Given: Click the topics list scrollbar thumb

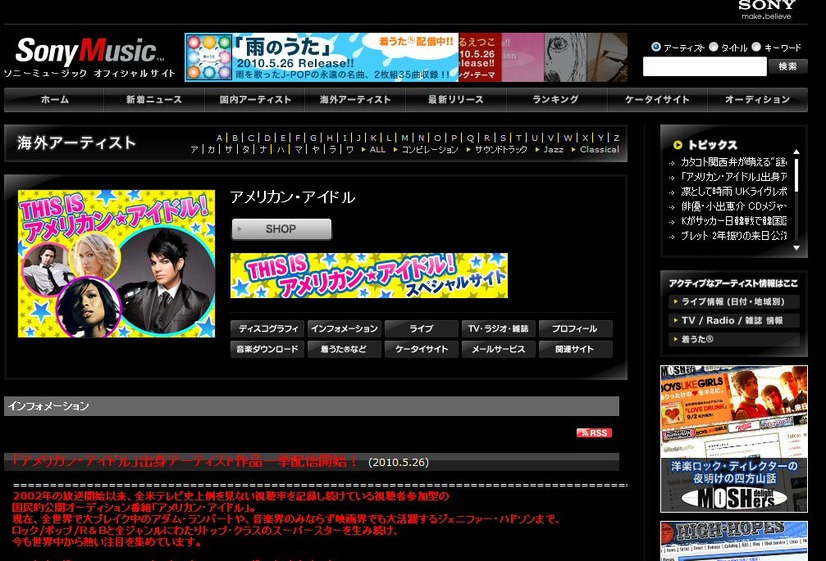Looking at the screenshot, I should [x=796, y=175].
